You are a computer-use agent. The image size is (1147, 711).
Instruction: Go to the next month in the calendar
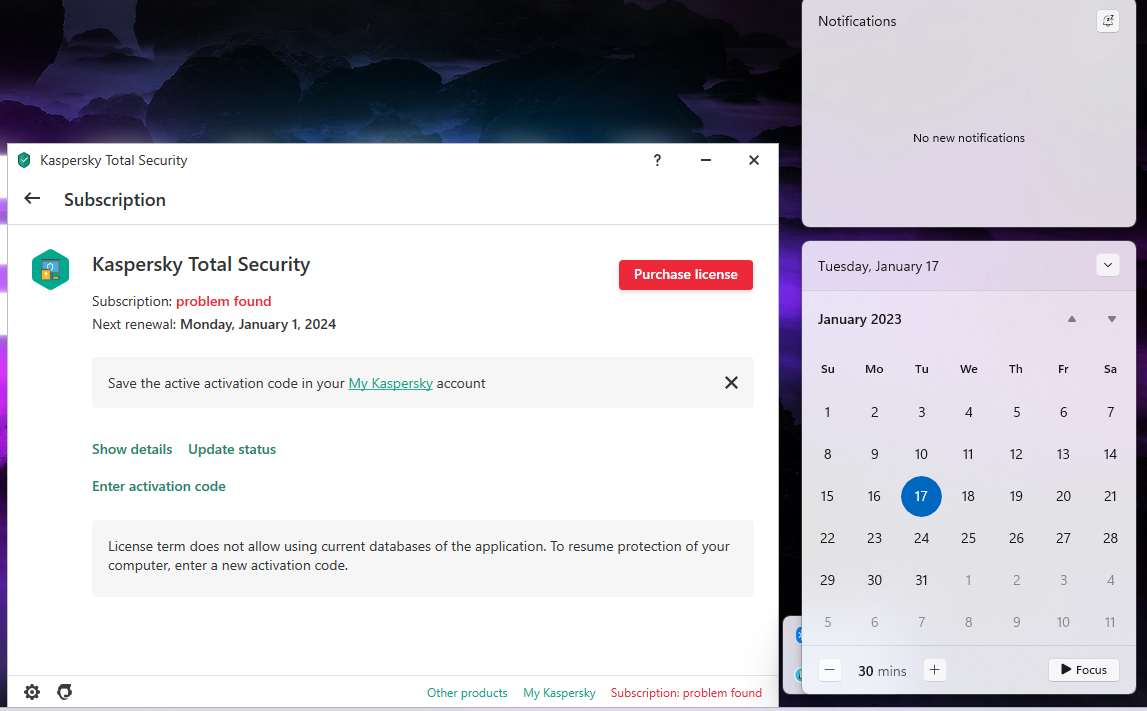tap(1112, 319)
